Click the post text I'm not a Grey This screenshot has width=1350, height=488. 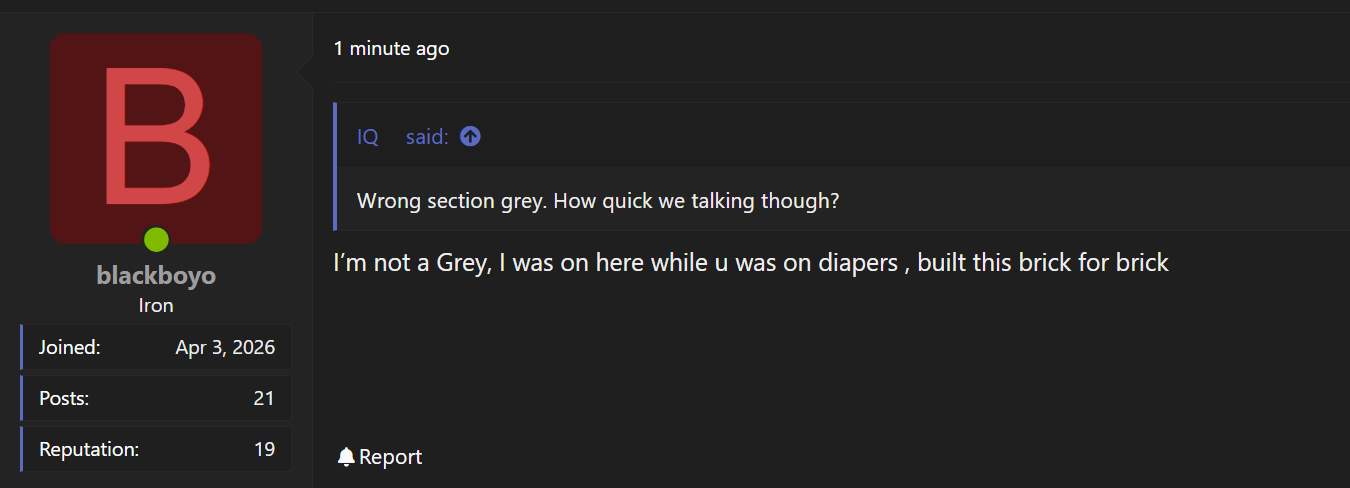pyautogui.click(x=412, y=264)
